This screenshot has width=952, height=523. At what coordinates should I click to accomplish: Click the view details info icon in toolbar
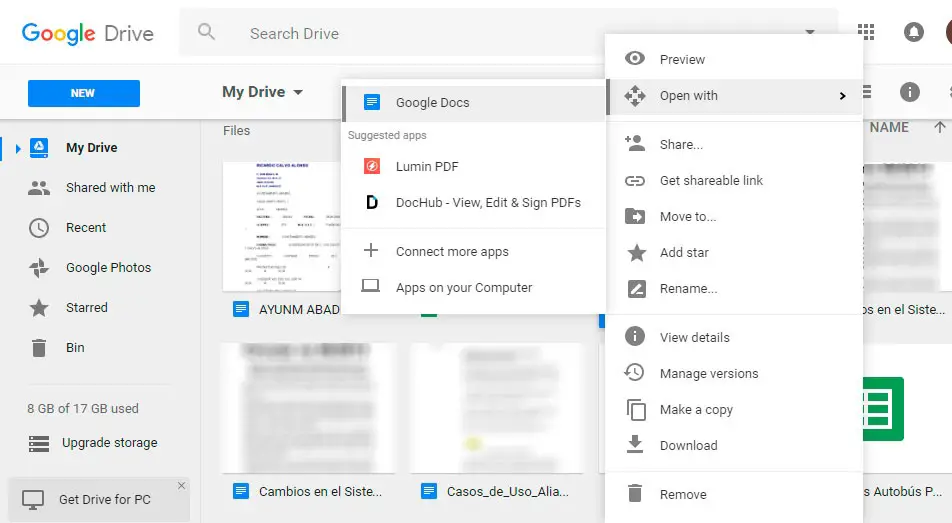pos(910,92)
